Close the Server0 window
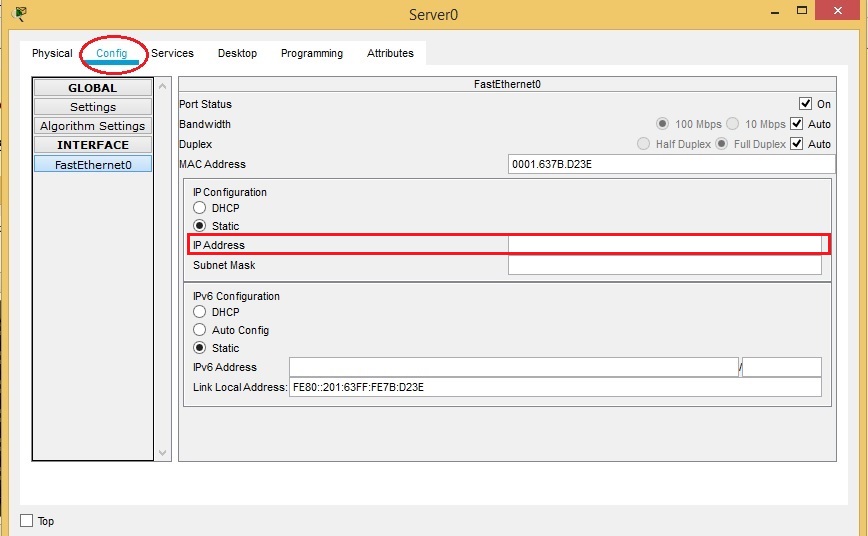The width and height of the screenshot is (868, 536). click(x=842, y=12)
